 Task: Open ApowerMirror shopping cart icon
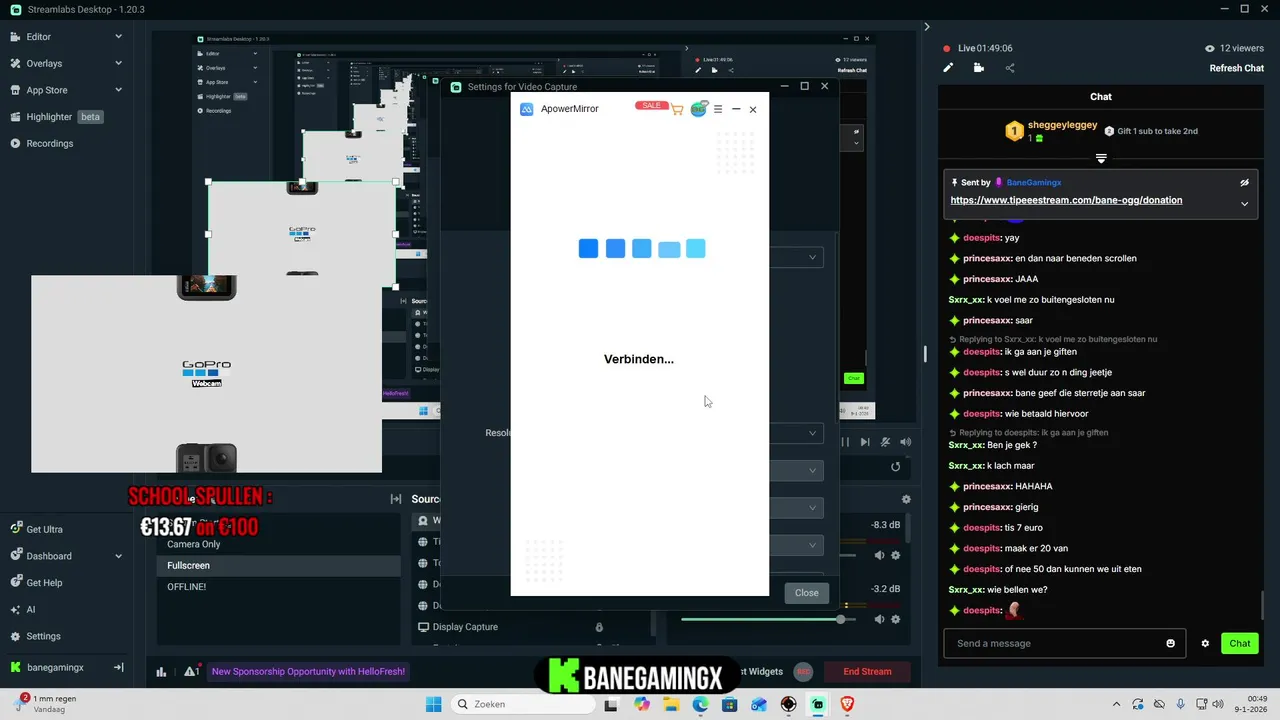pos(677,109)
